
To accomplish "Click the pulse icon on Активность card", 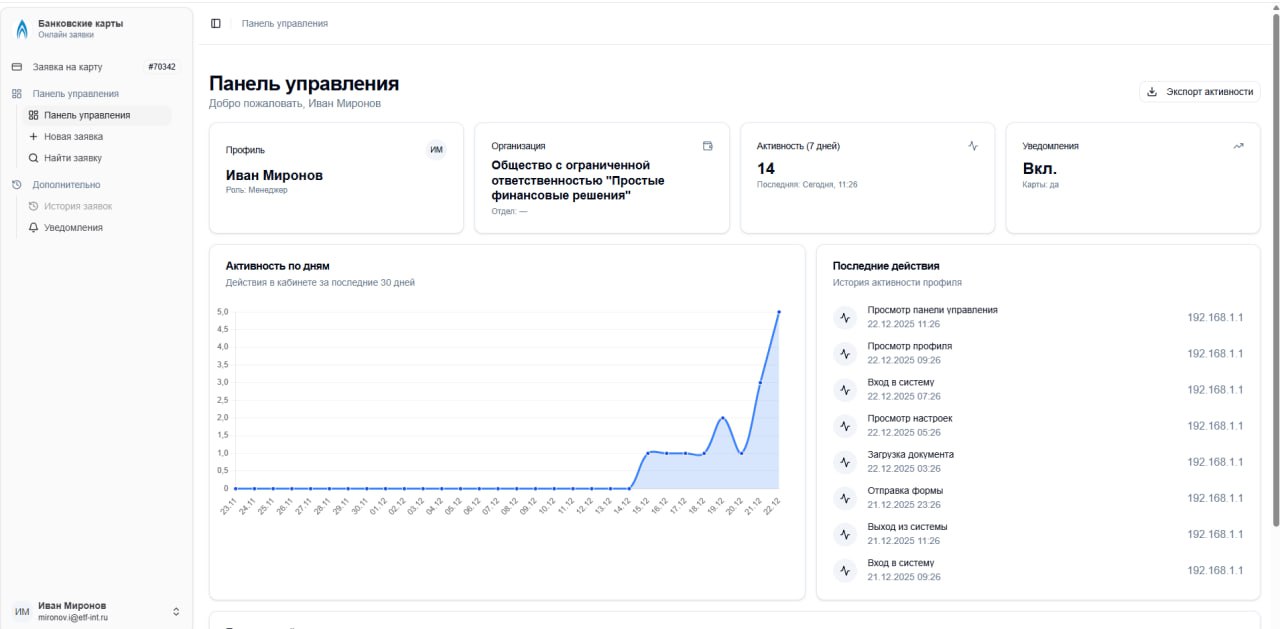I will click(973, 146).
